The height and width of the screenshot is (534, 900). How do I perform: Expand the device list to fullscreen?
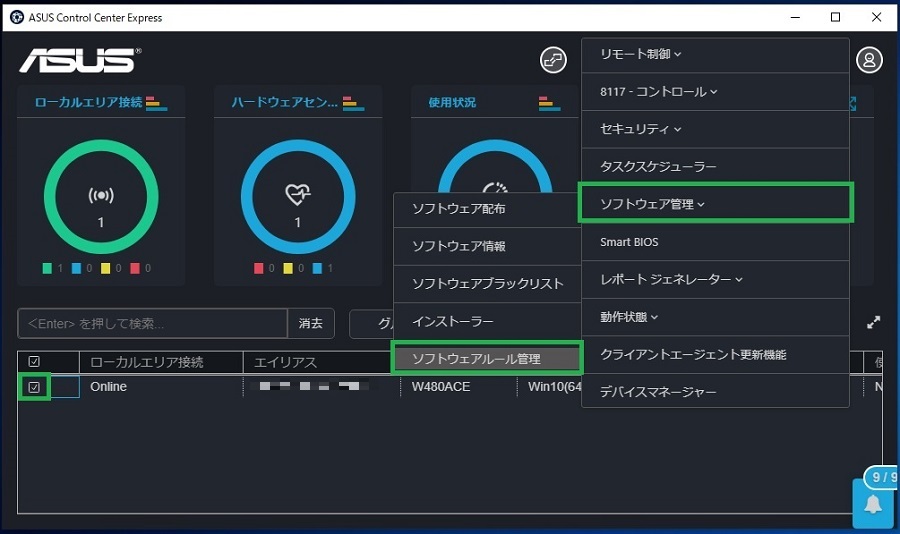pyautogui.click(x=873, y=323)
